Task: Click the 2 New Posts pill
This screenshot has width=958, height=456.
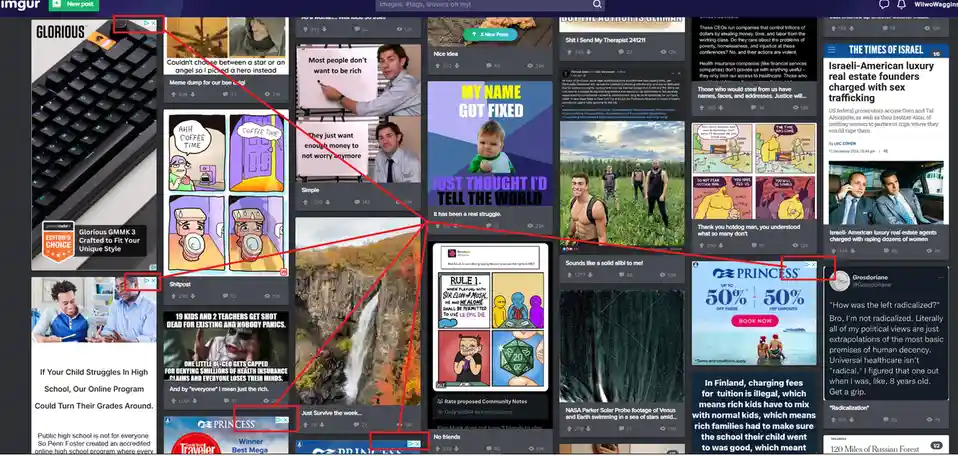Action: pyautogui.click(x=490, y=35)
